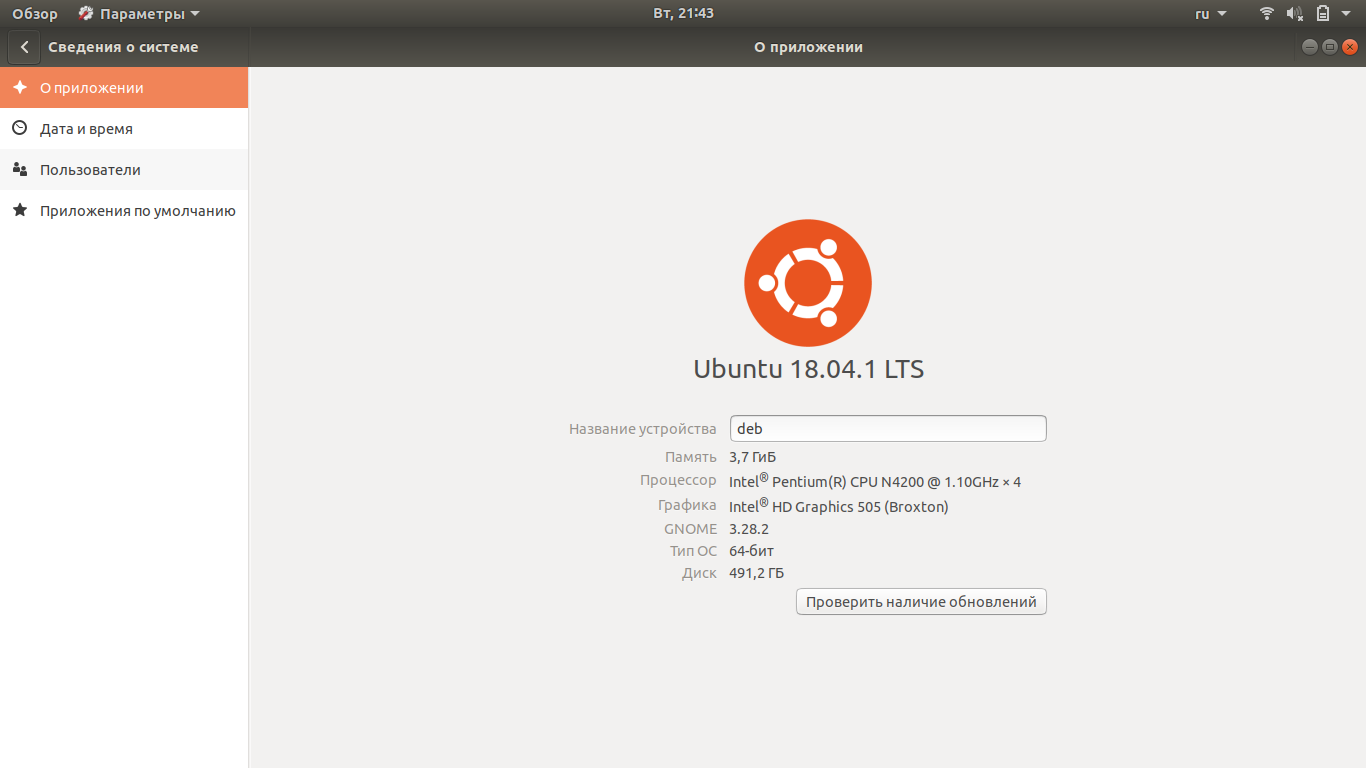This screenshot has height=768, width=1366.
Task: Open the Параметры app menu dropdown
Action: click(139, 14)
